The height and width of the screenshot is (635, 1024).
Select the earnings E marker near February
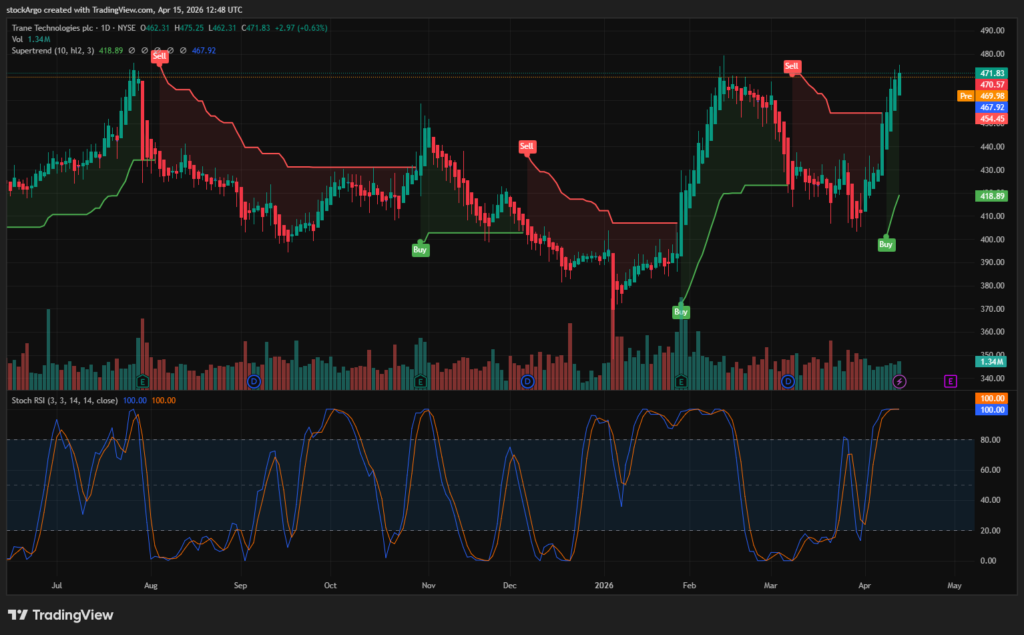coord(681,381)
